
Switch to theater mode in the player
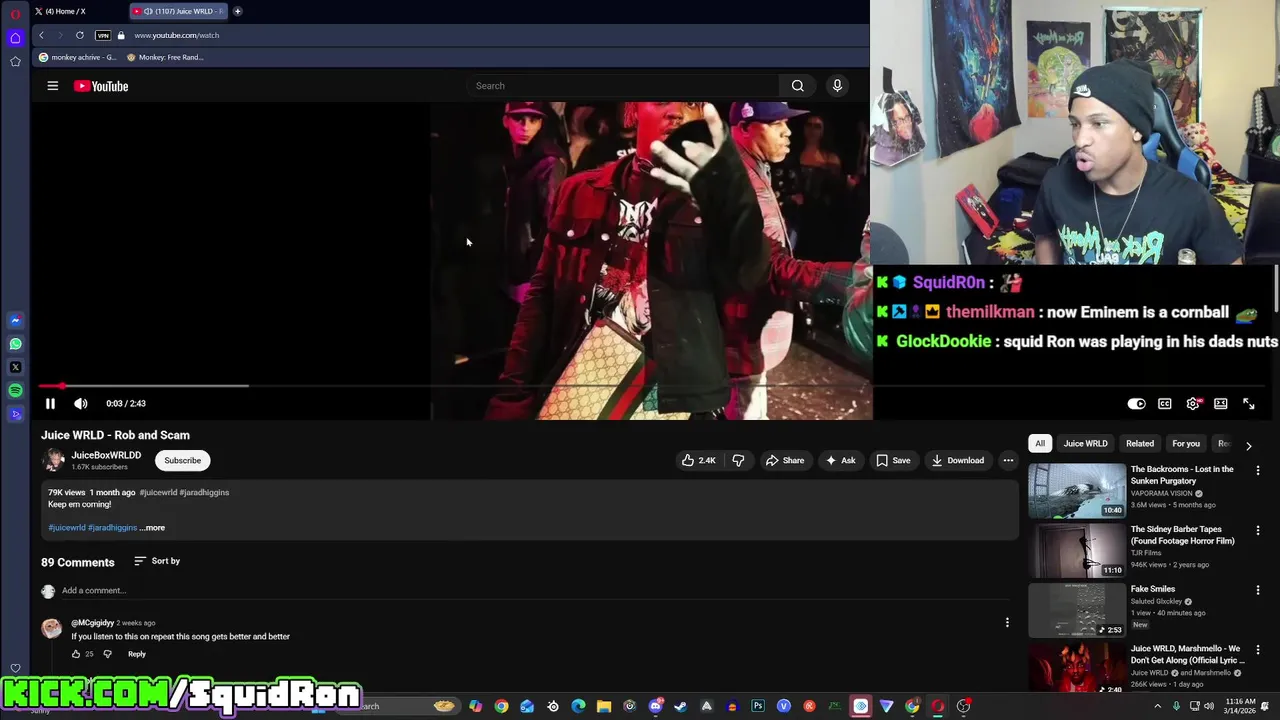click(1221, 404)
